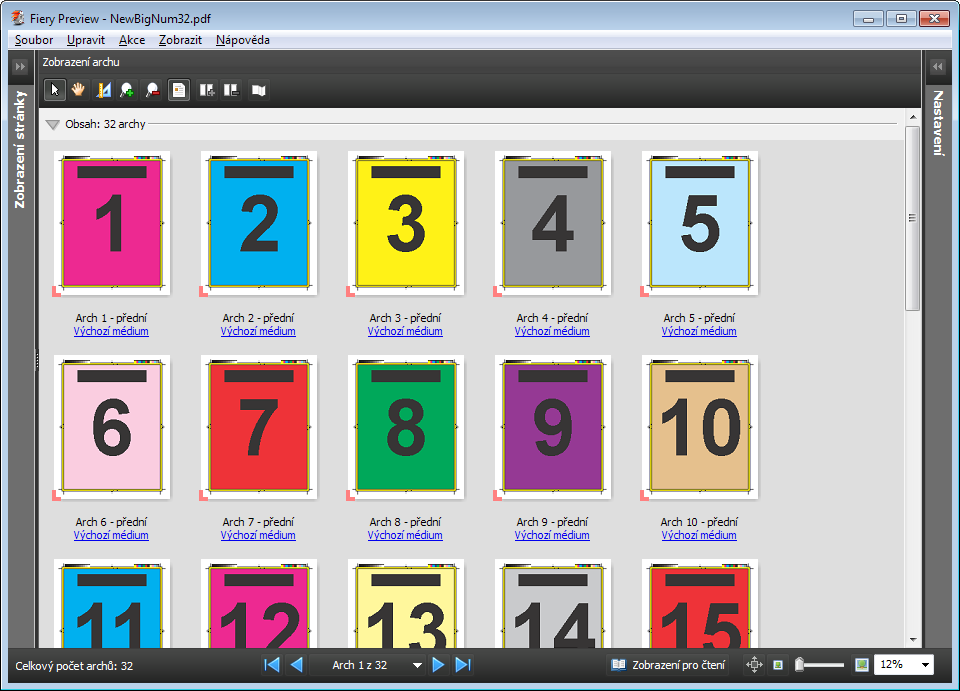Select the gray sheet 4 thumbnail

pyautogui.click(x=553, y=223)
